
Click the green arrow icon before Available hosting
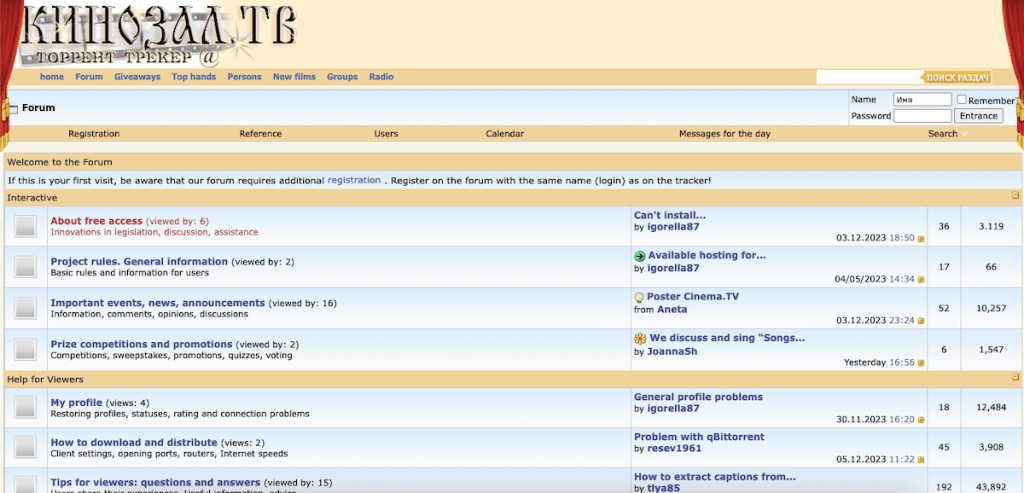pyautogui.click(x=640, y=256)
